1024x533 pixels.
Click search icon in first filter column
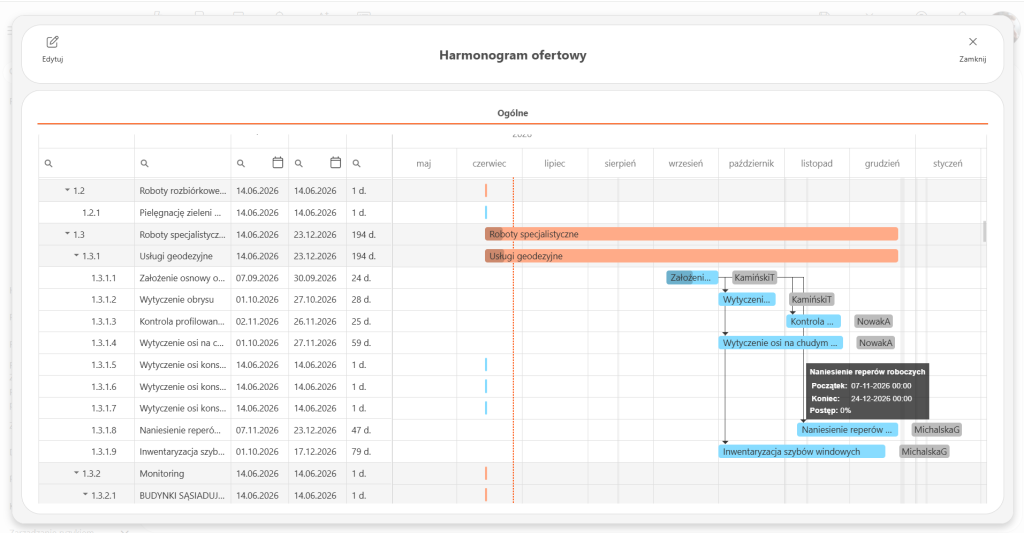pos(48,163)
